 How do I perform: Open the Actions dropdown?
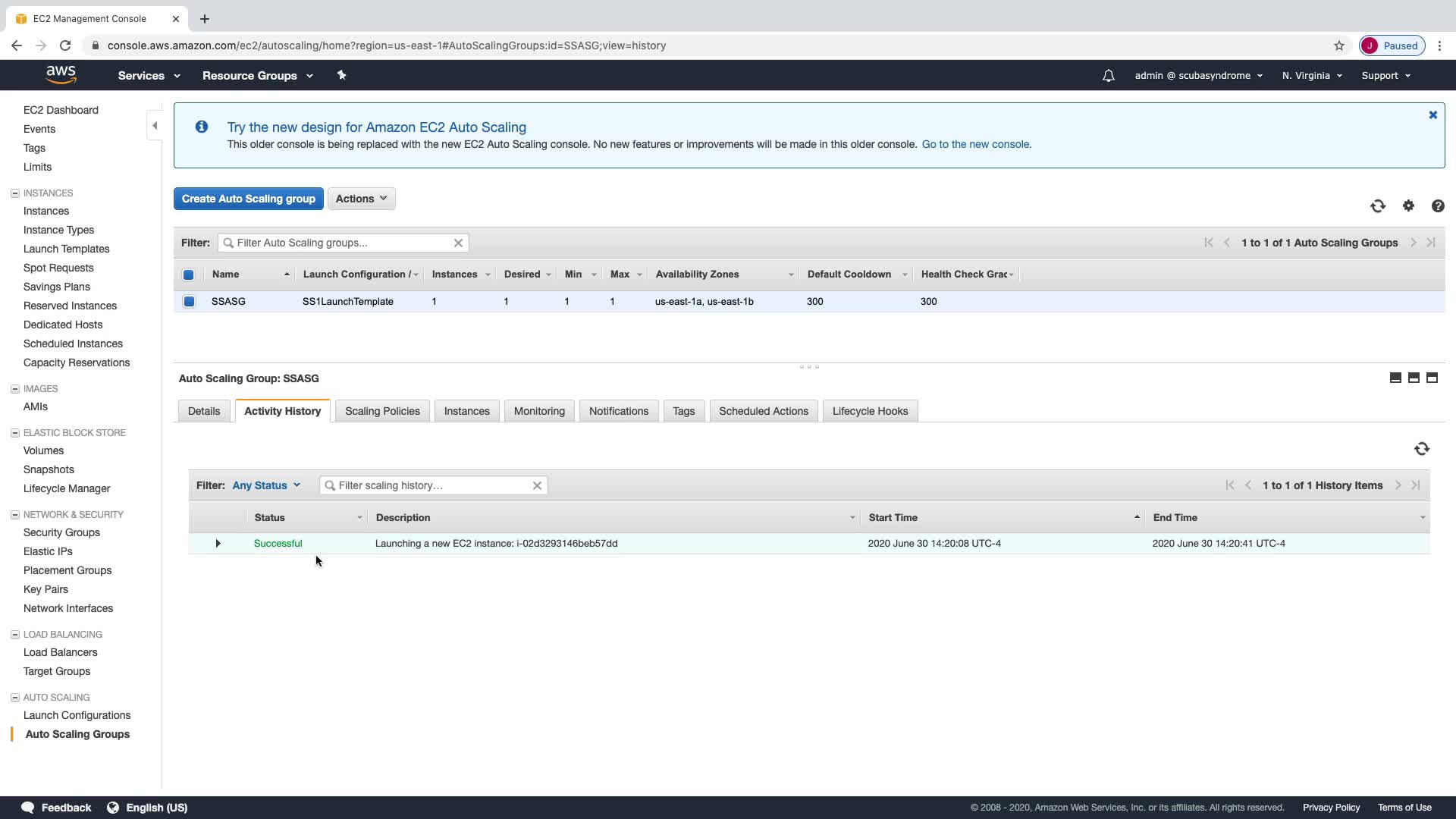[361, 199]
